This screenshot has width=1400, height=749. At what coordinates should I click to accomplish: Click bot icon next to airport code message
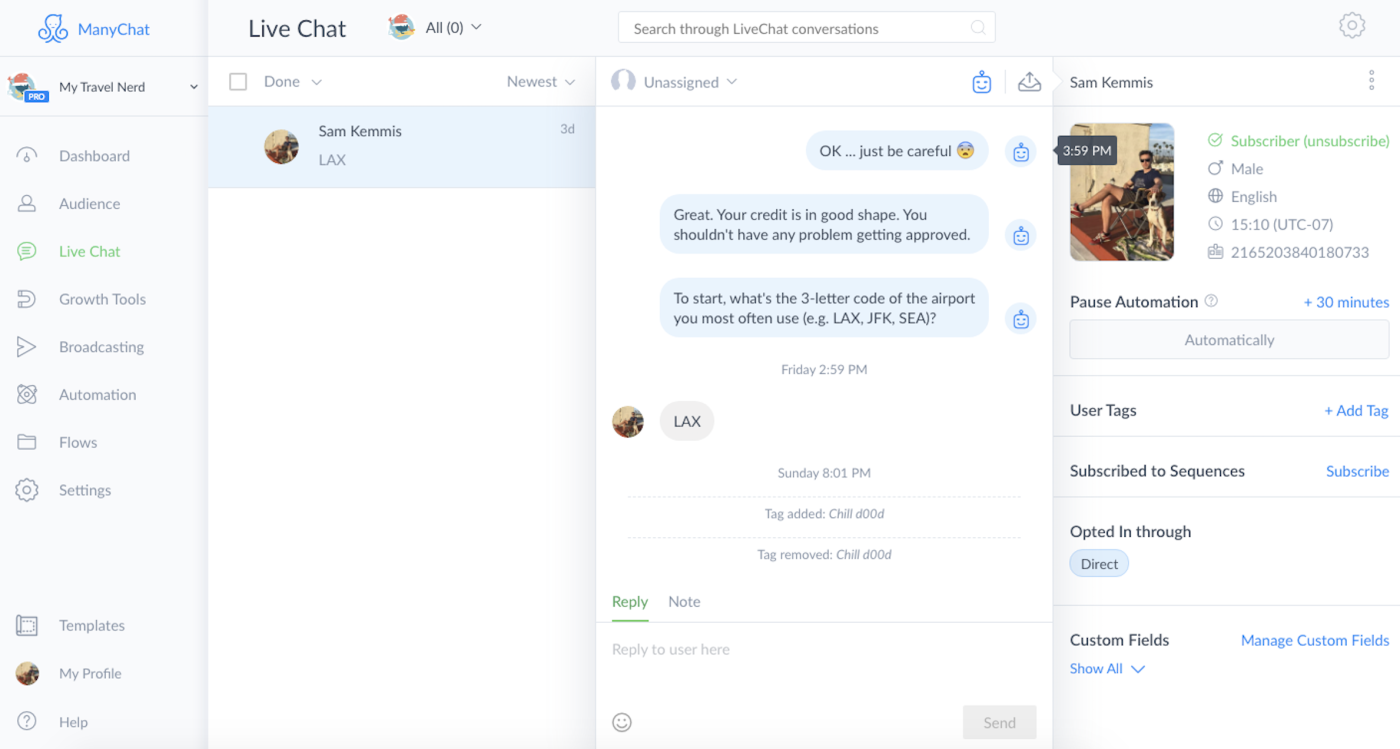(x=1020, y=319)
